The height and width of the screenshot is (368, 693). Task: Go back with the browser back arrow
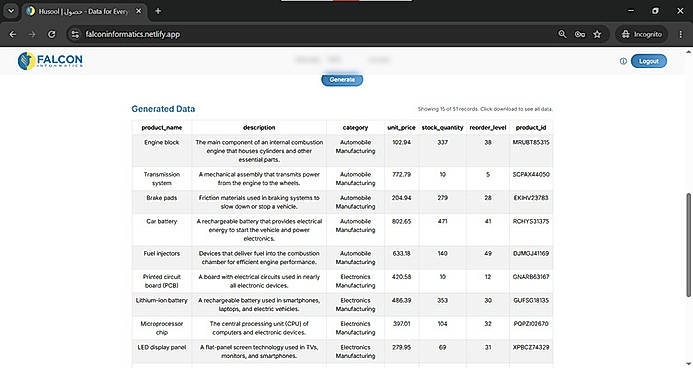pyautogui.click(x=13, y=34)
